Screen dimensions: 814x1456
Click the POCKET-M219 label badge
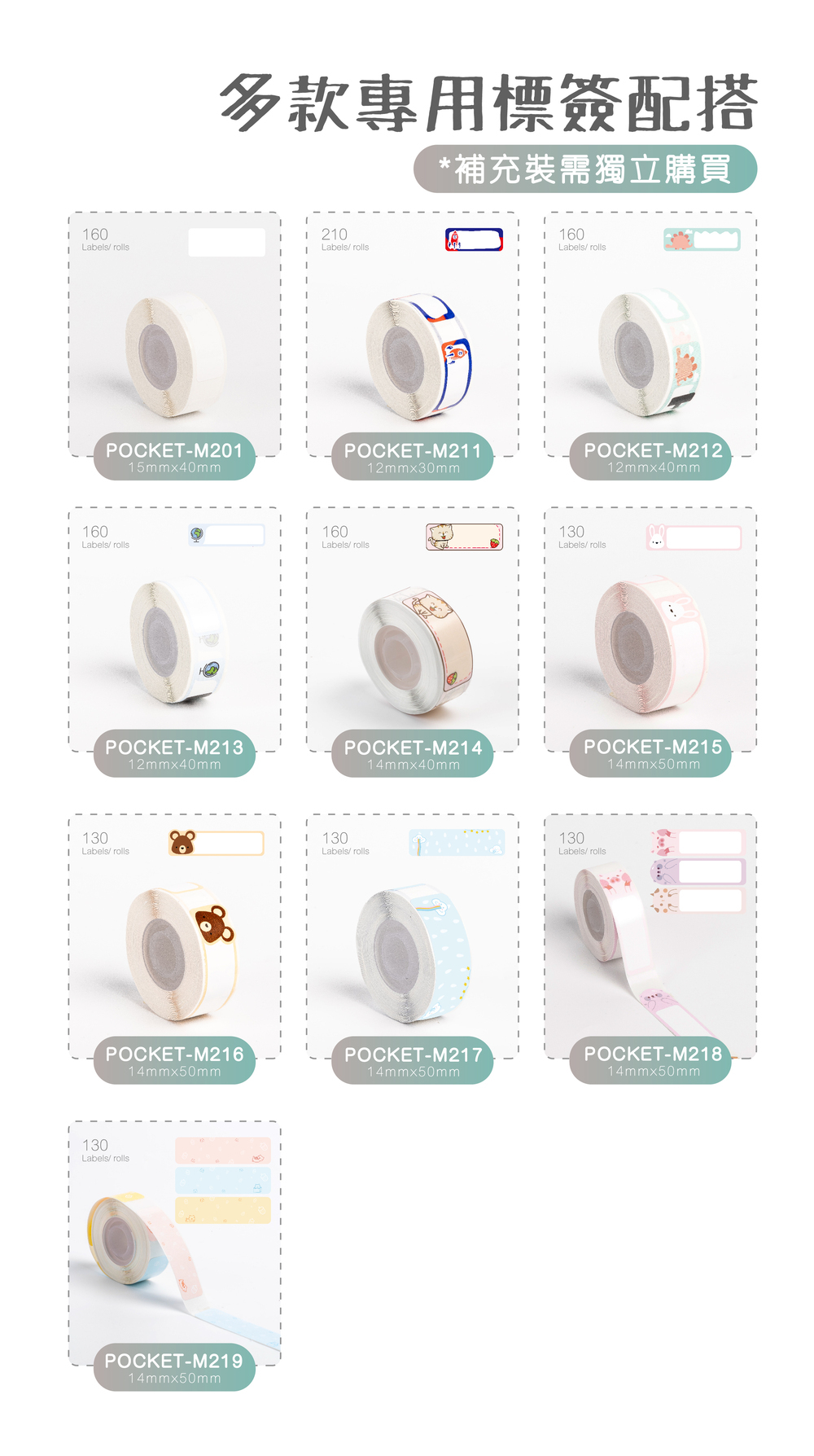pyautogui.click(x=174, y=1367)
